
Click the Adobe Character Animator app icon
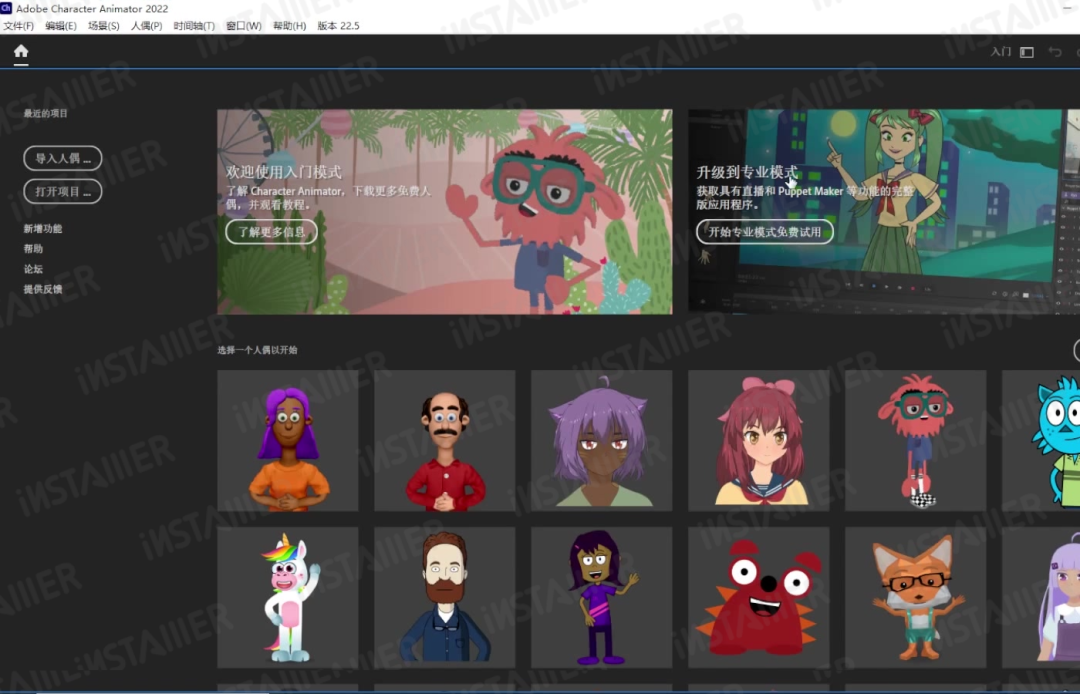6,8
